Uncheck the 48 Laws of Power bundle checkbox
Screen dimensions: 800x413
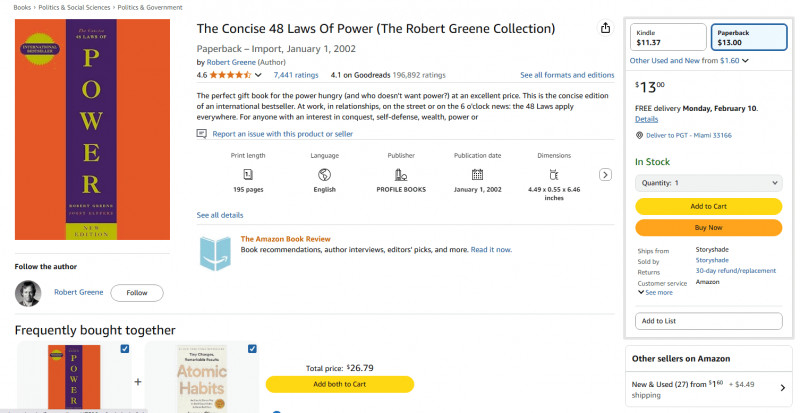(124, 349)
